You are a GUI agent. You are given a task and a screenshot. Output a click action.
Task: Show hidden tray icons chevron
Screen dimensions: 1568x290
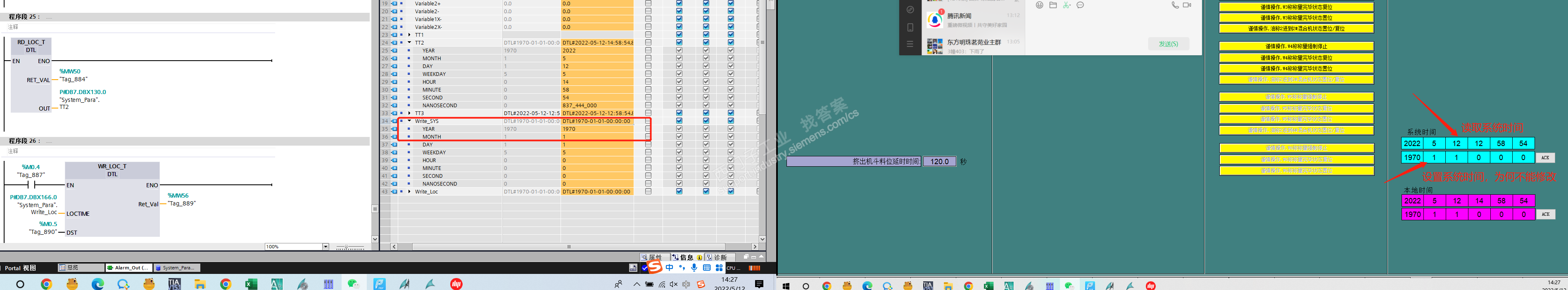point(637,285)
